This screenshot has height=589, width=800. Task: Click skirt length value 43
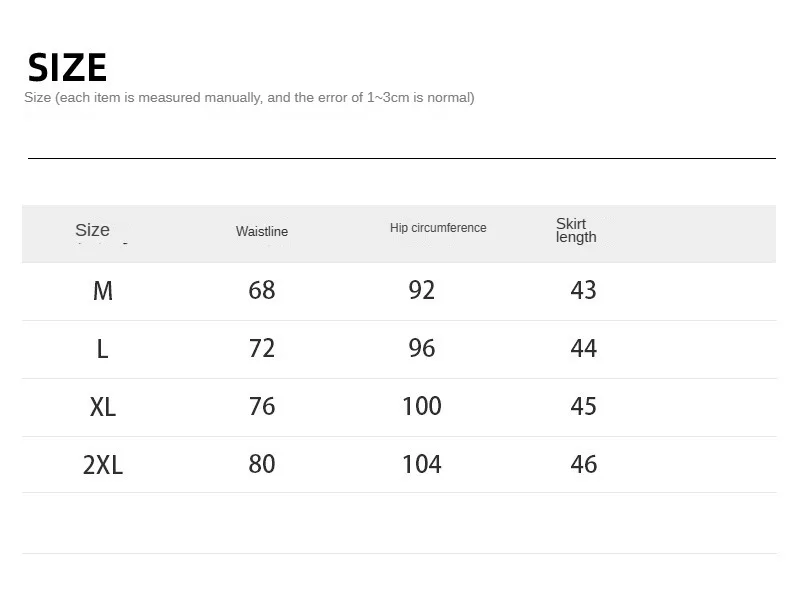[x=583, y=290]
